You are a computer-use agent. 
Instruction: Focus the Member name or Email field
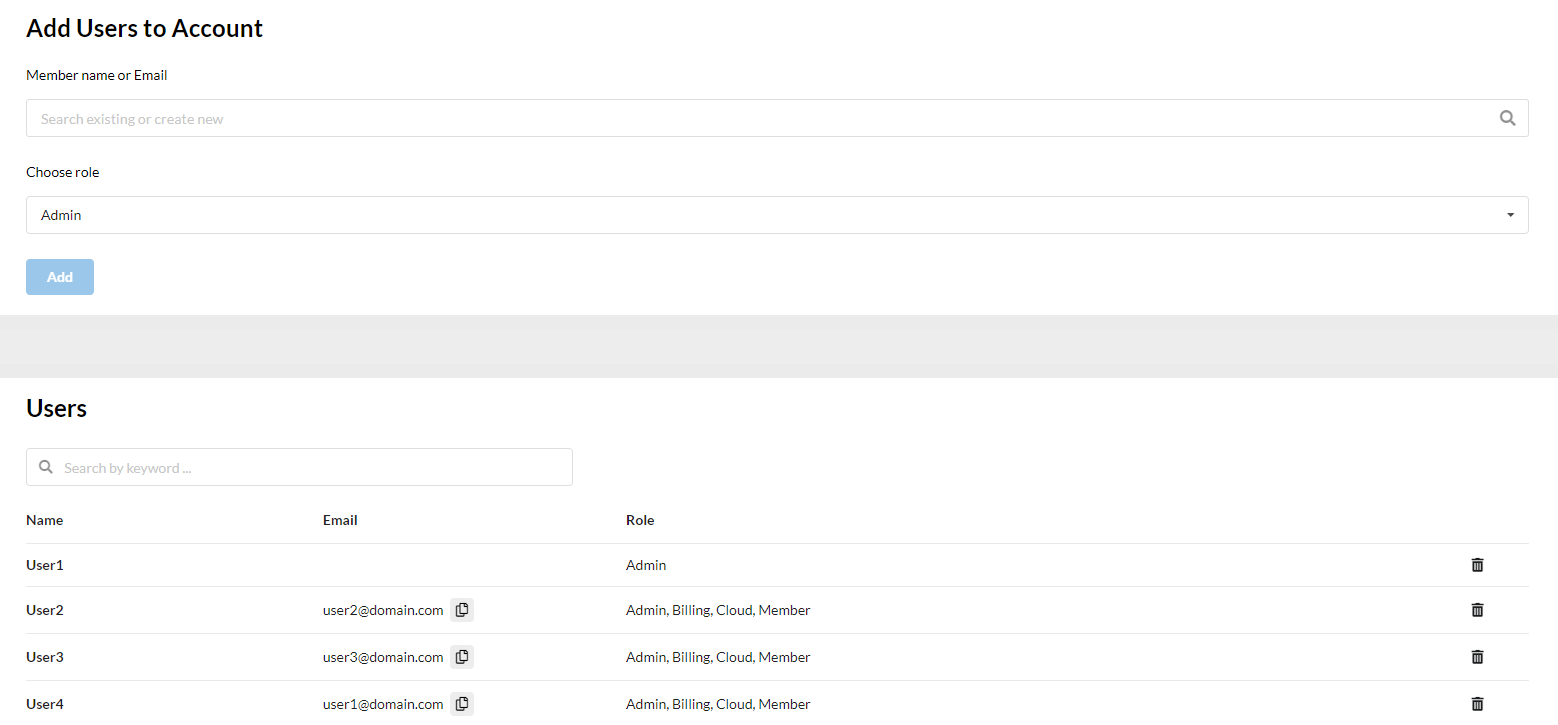760,118
